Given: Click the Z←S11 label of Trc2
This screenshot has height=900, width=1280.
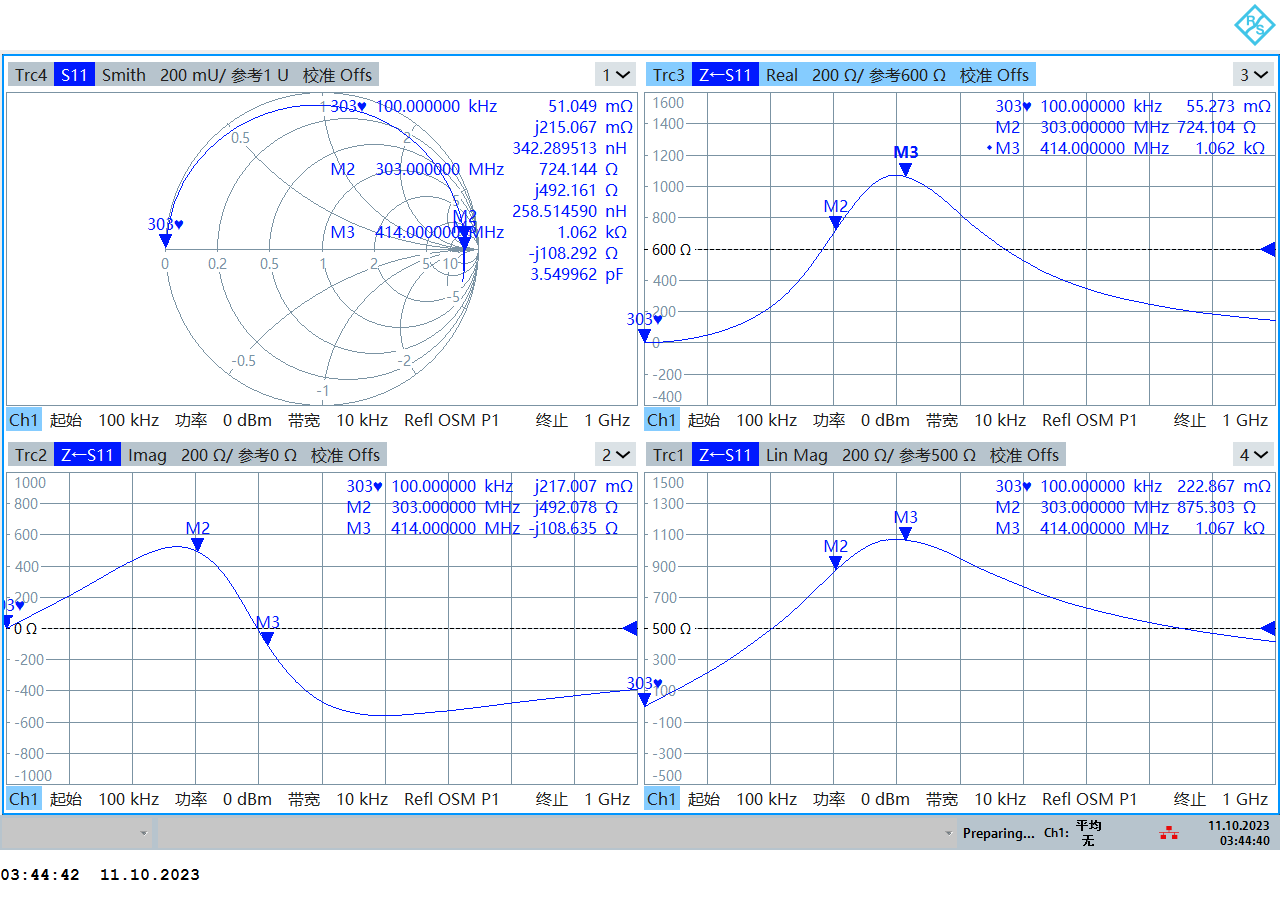Looking at the screenshot, I should pyautogui.click(x=87, y=455).
